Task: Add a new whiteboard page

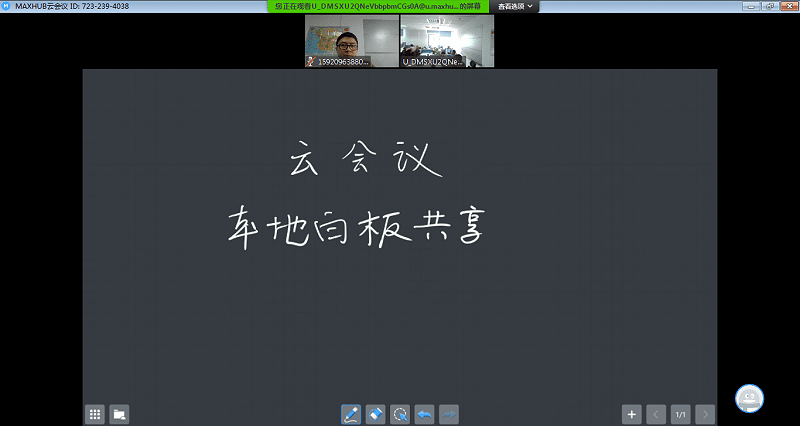Action: pyautogui.click(x=631, y=414)
